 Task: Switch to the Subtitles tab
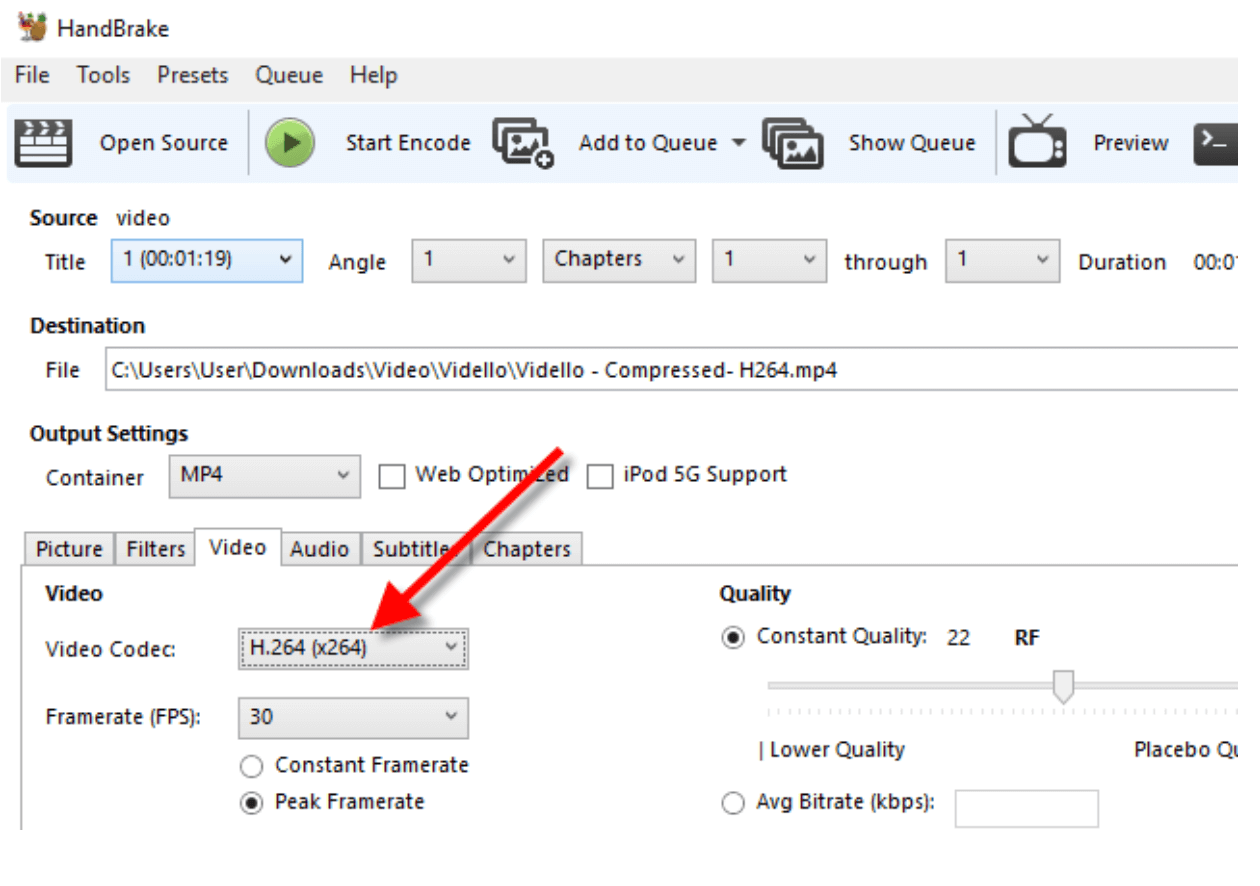pos(416,549)
